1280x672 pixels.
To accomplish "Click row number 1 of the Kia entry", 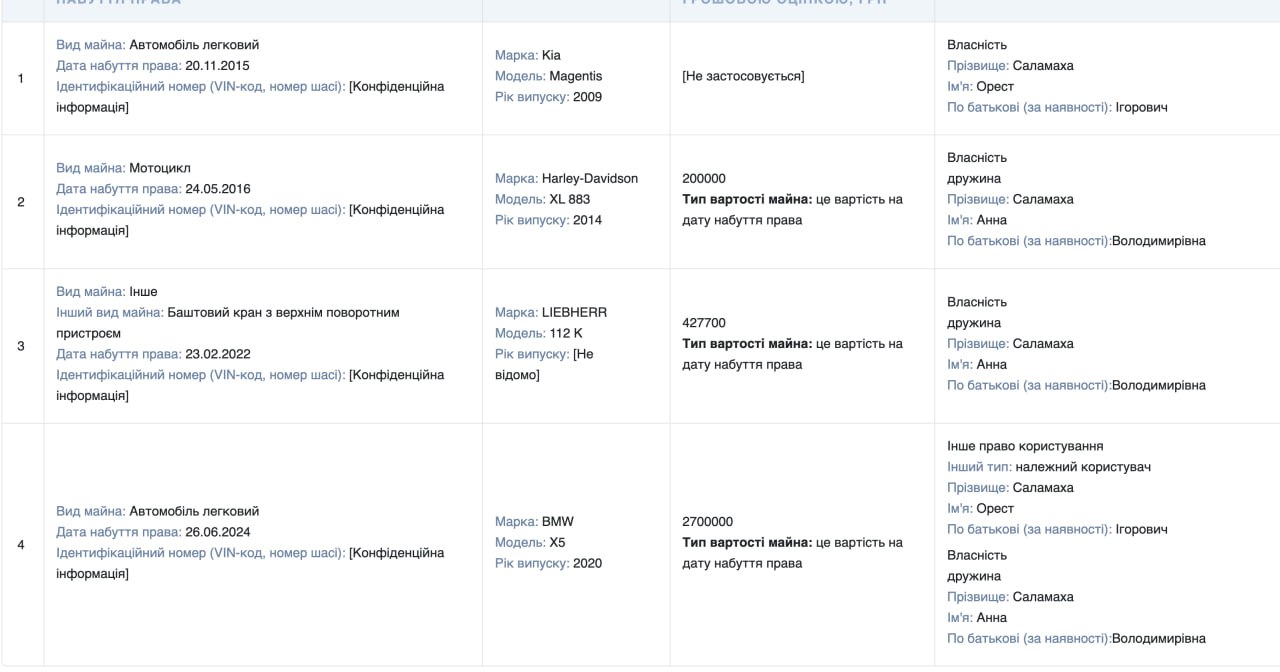I will 21,78.
